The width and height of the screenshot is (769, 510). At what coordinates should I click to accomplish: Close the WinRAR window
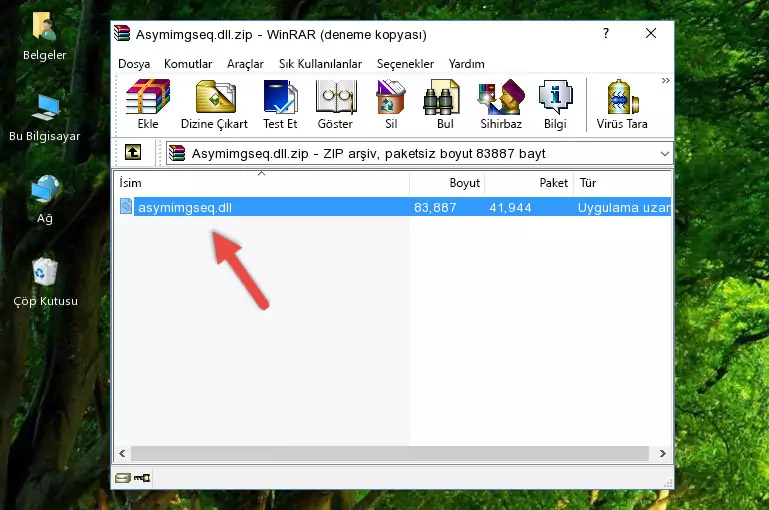[x=651, y=33]
